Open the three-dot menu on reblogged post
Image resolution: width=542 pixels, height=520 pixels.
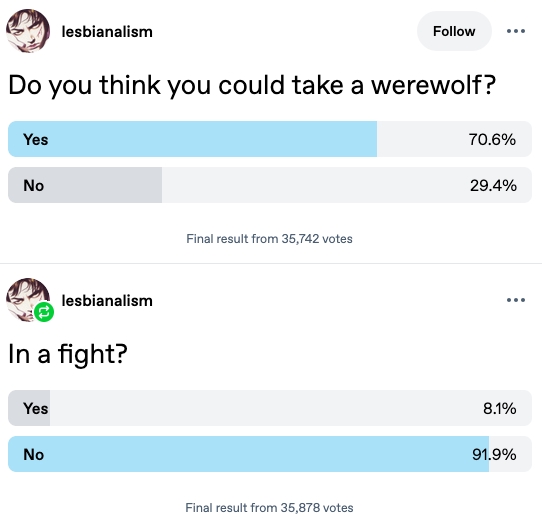(x=516, y=300)
